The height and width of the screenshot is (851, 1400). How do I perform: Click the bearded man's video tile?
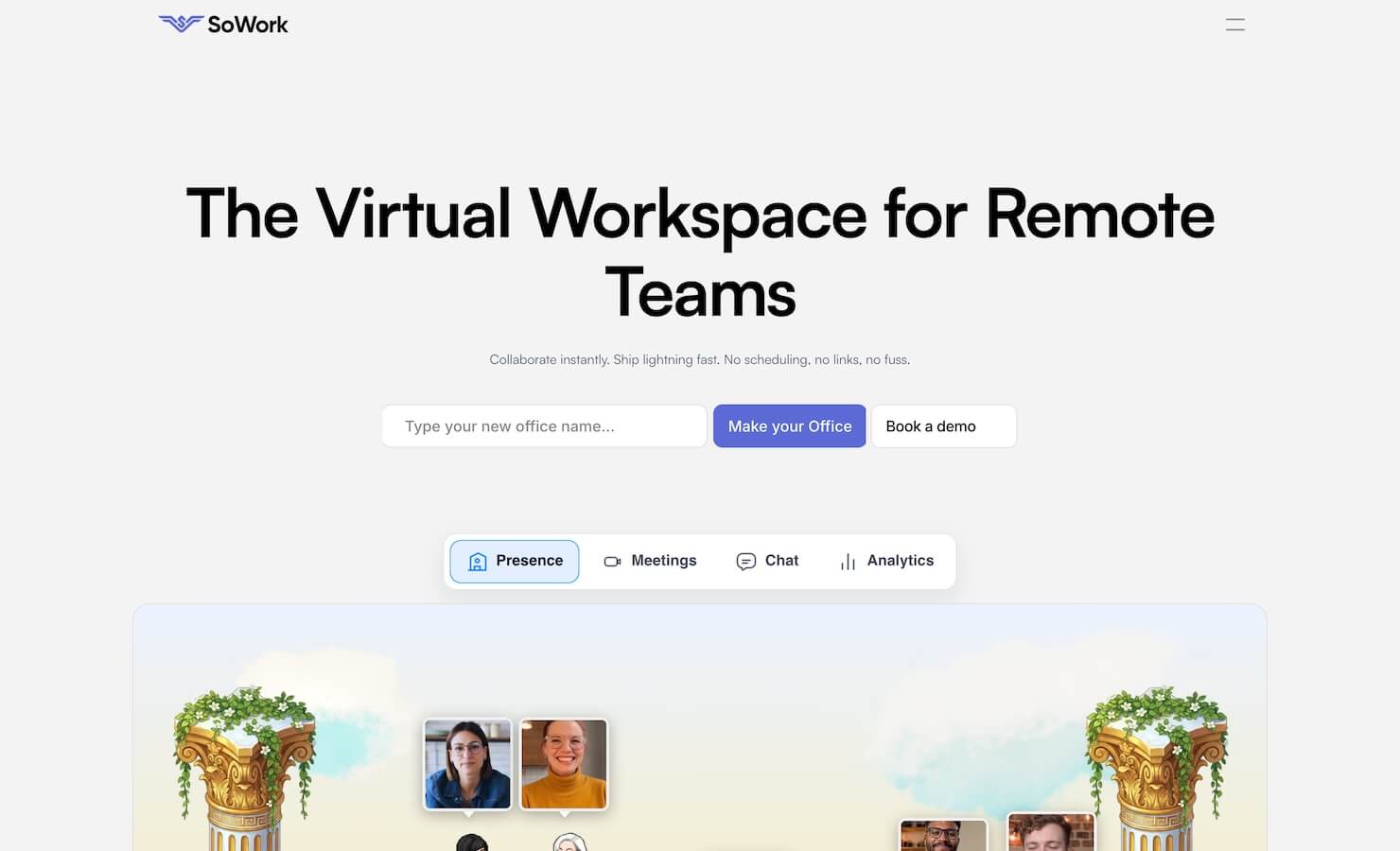point(943,836)
